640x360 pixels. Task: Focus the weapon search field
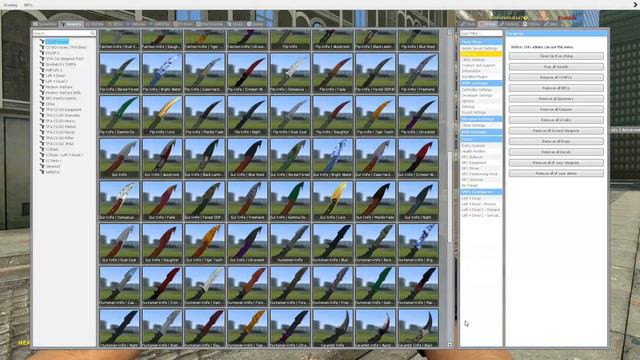tap(64, 33)
